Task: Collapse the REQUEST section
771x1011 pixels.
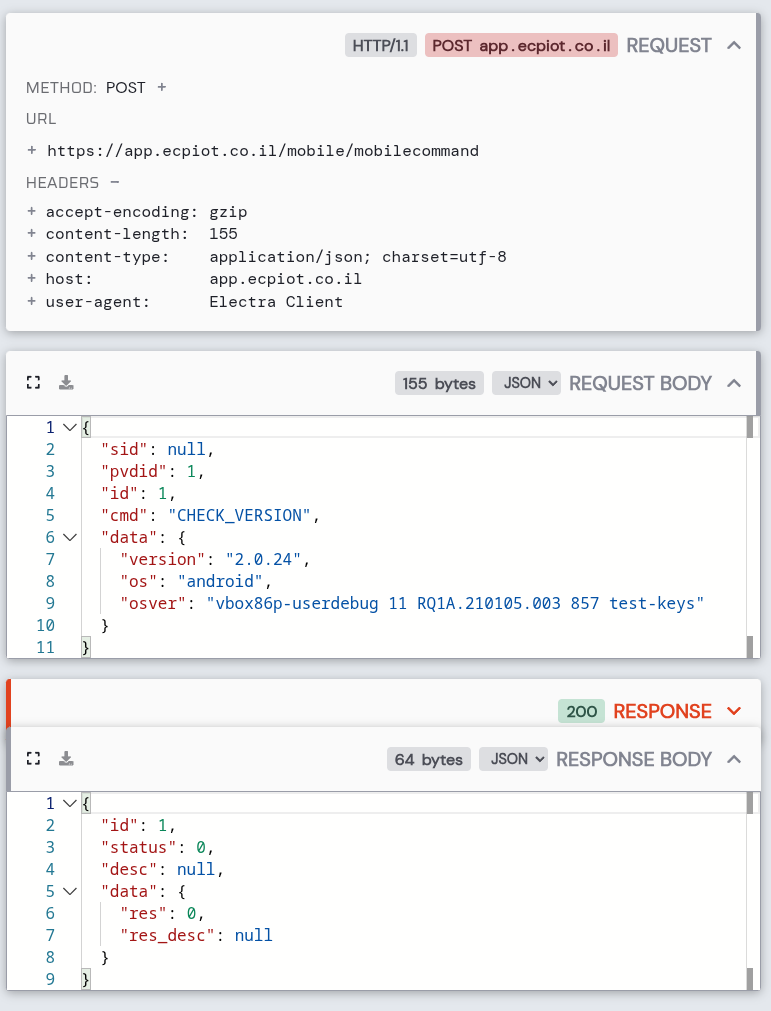Action: tap(736, 45)
